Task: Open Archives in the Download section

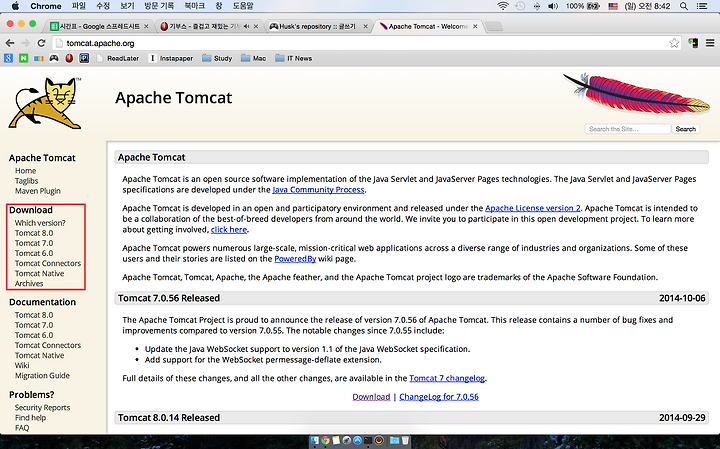Action: pyautogui.click(x=29, y=284)
